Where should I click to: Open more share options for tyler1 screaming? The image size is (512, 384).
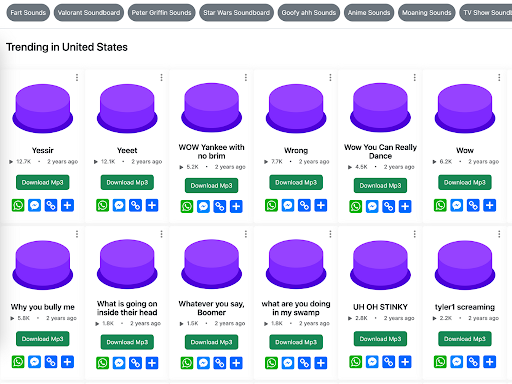point(490,362)
